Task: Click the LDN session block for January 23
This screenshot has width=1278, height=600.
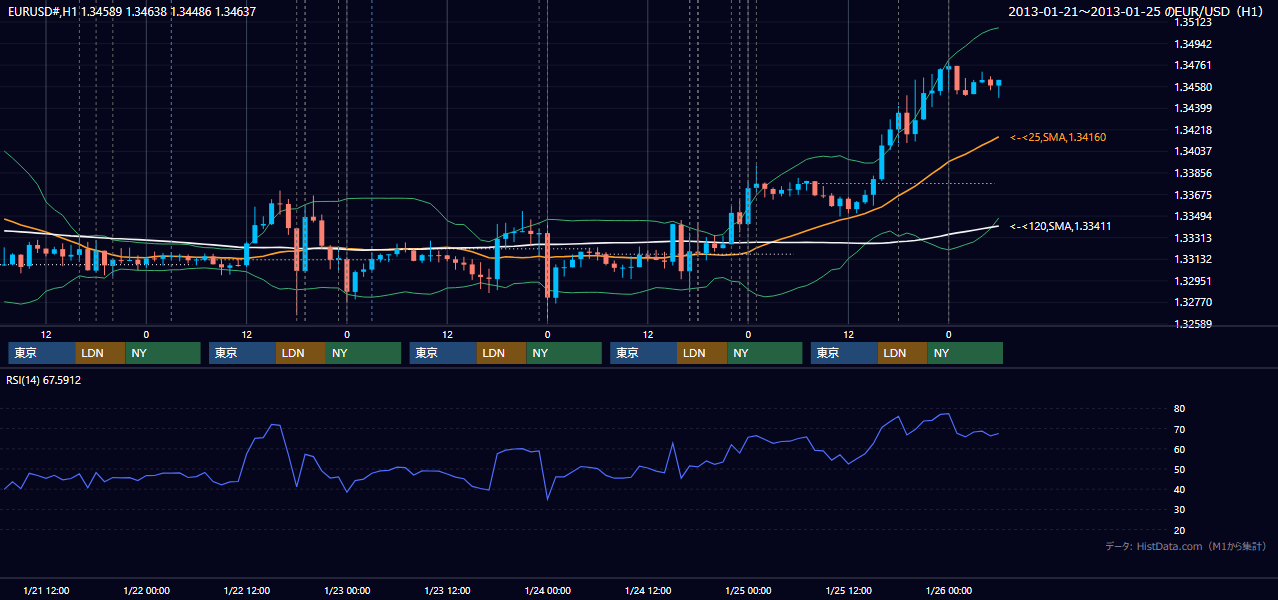Action: pos(503,353)
